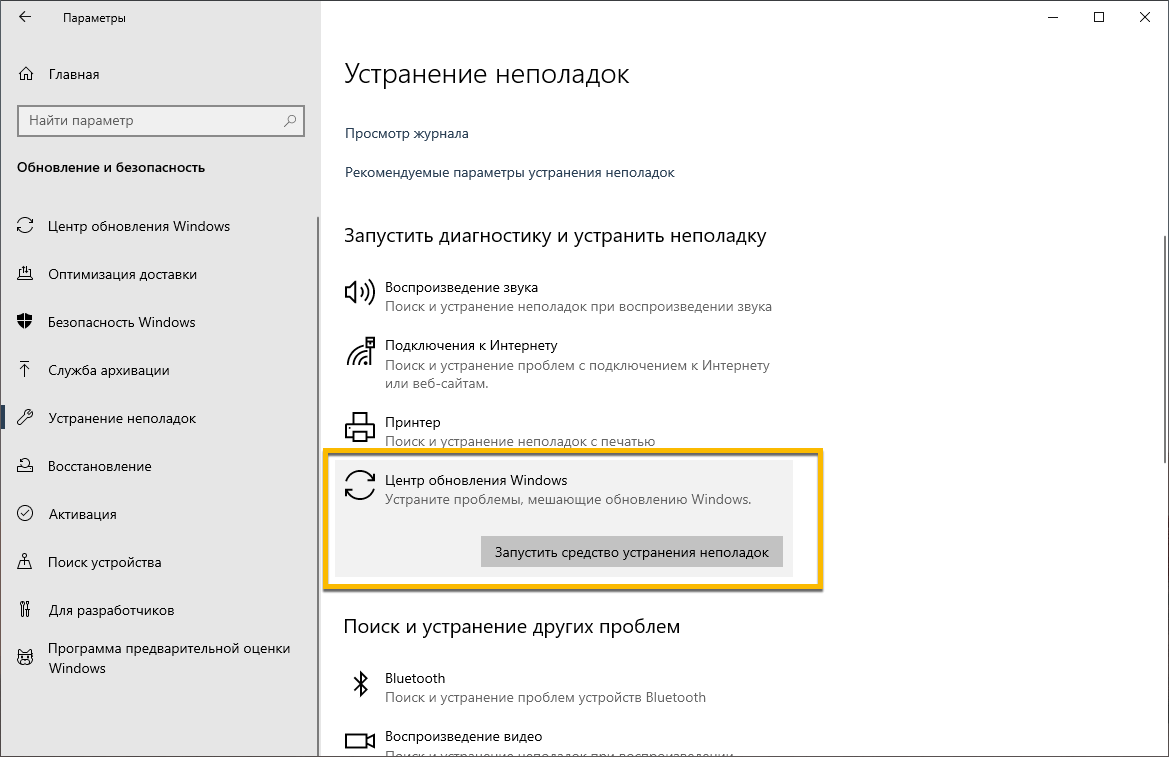The image size is (1169, 757).
Task: Select the Bluetooth troubleshooter icon
Action: [x=359, y=685]
